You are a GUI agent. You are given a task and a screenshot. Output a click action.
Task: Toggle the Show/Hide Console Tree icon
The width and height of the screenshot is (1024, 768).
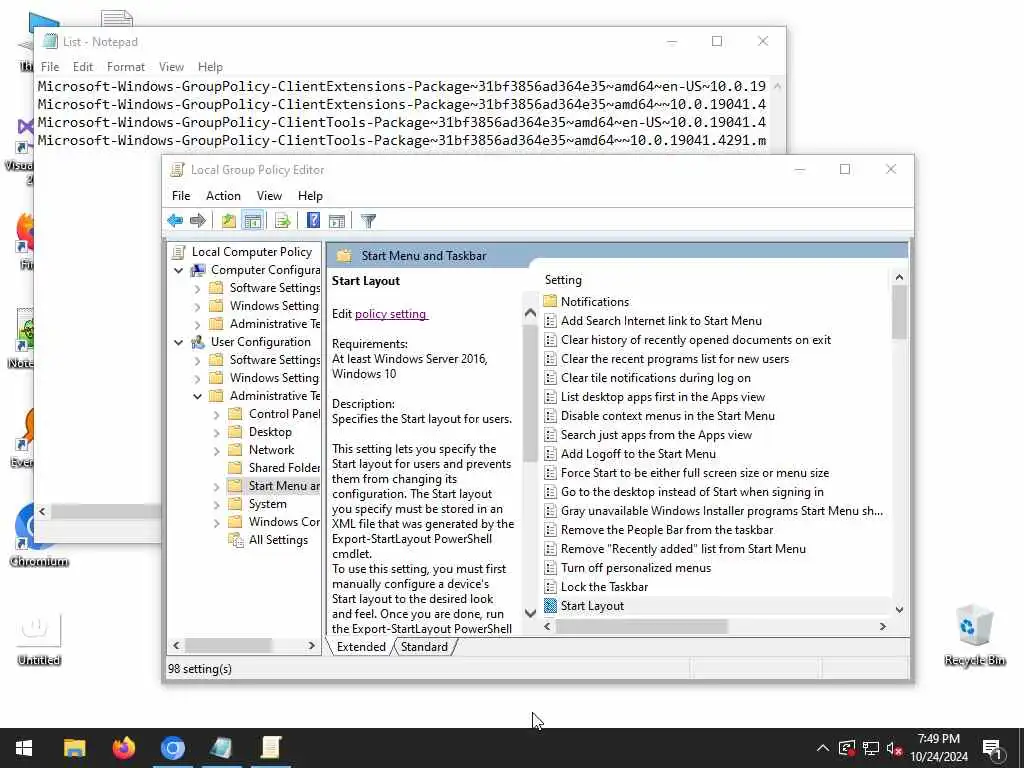tap(253, 221)
